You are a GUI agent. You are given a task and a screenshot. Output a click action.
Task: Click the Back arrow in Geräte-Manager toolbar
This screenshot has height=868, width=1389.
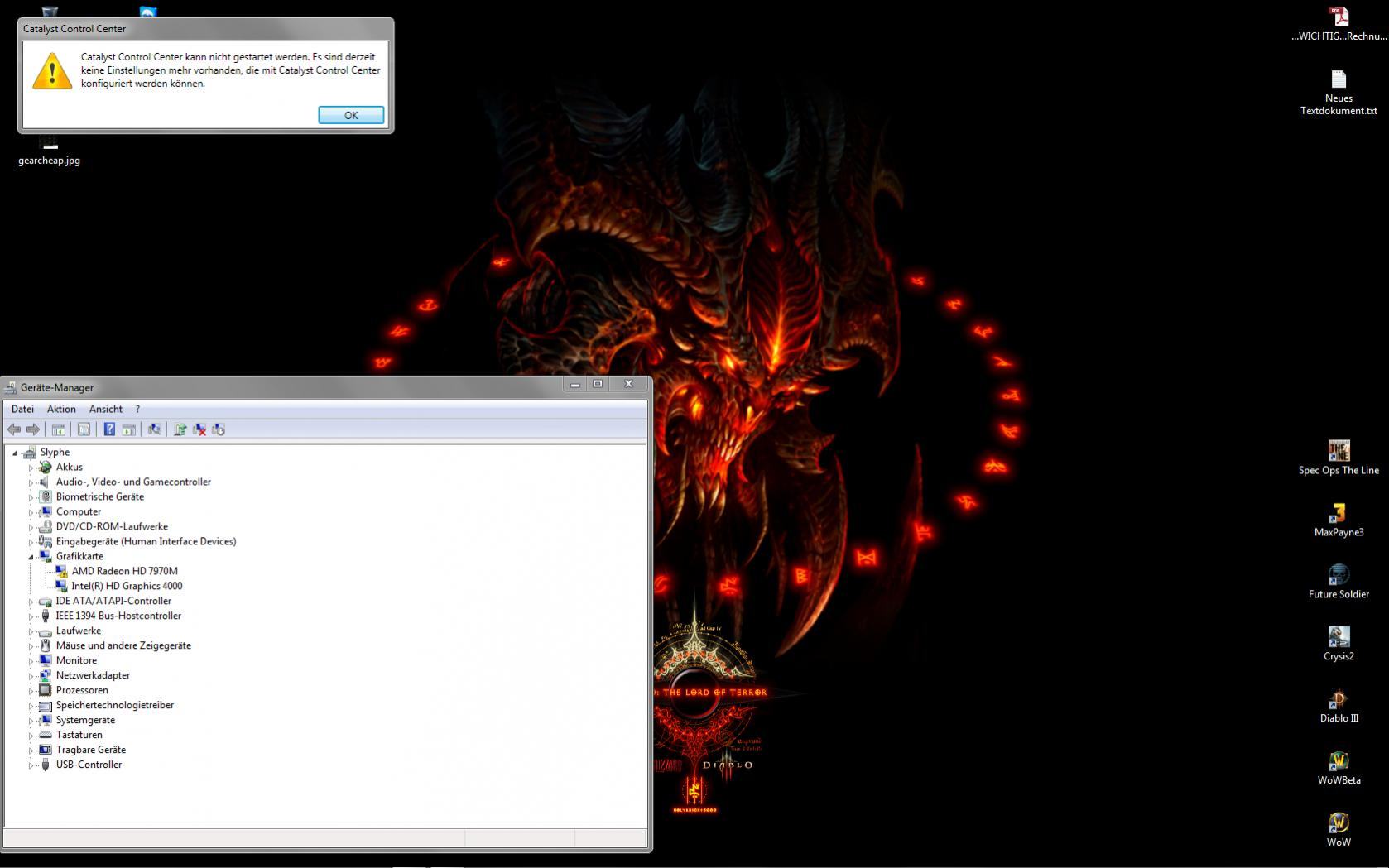pos(14,429)
